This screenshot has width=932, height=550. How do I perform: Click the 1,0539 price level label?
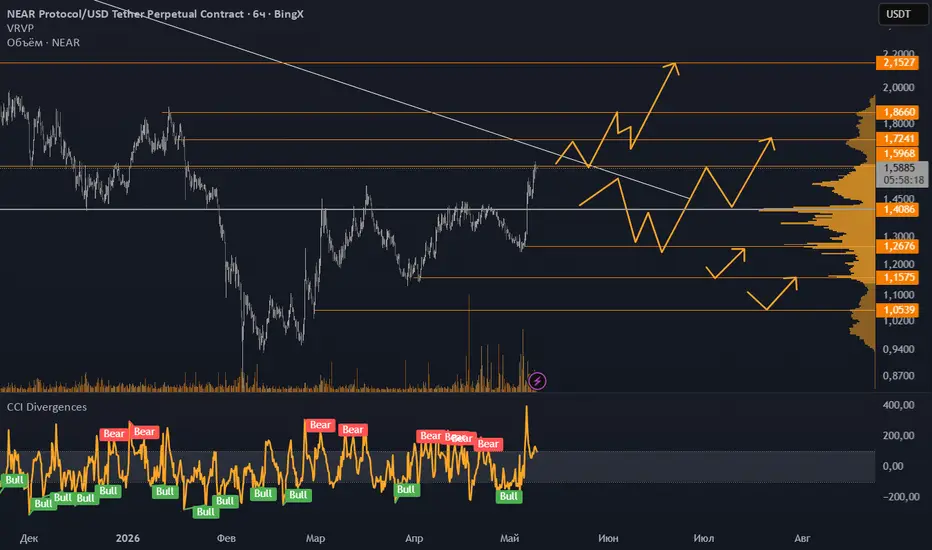click(x=899, y=310)
